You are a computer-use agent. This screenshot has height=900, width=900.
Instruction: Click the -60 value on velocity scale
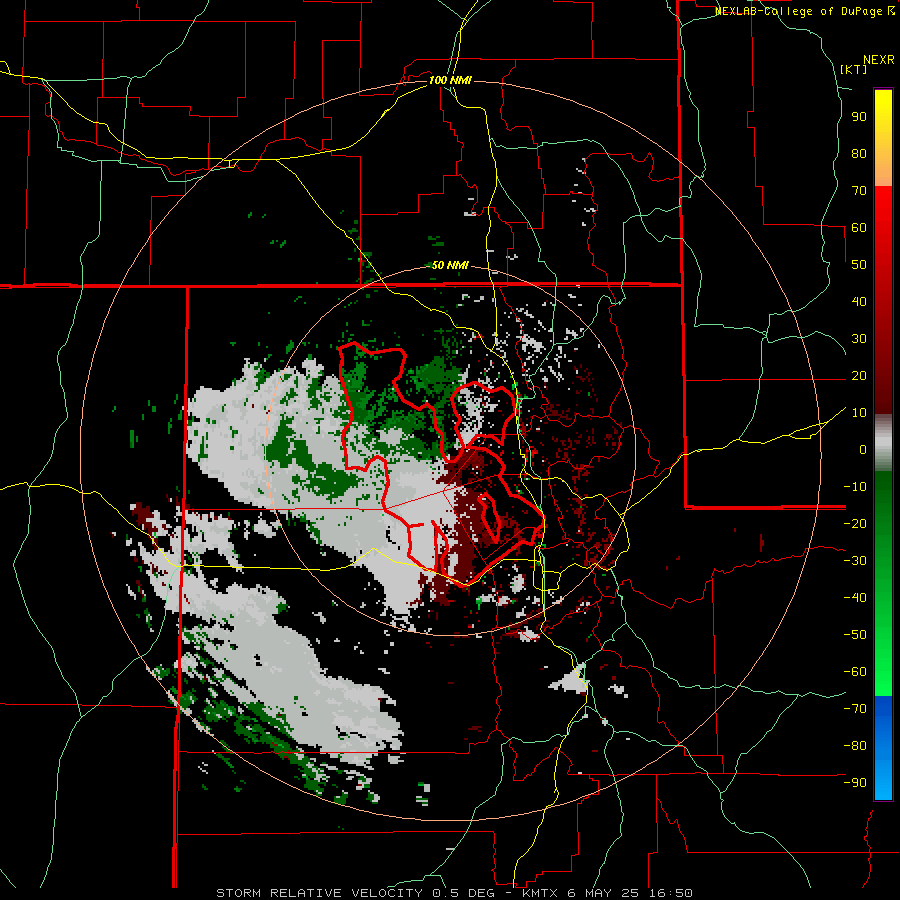pyautogui.click(x=856, y=672)
